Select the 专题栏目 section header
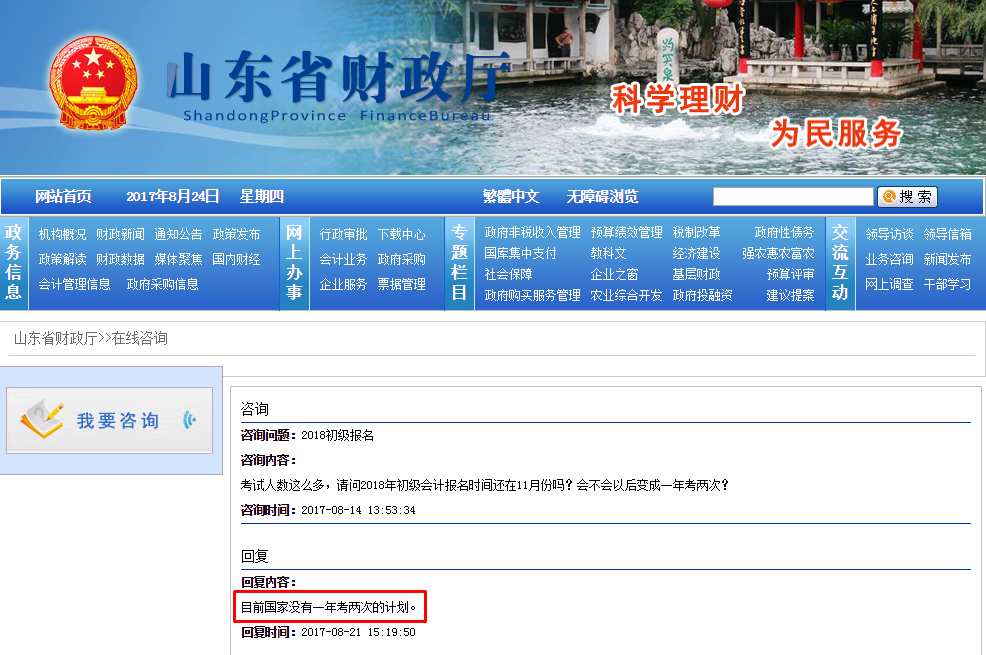Image resolution: width=986 pixels, height=655 pixels. pos(460,258)
